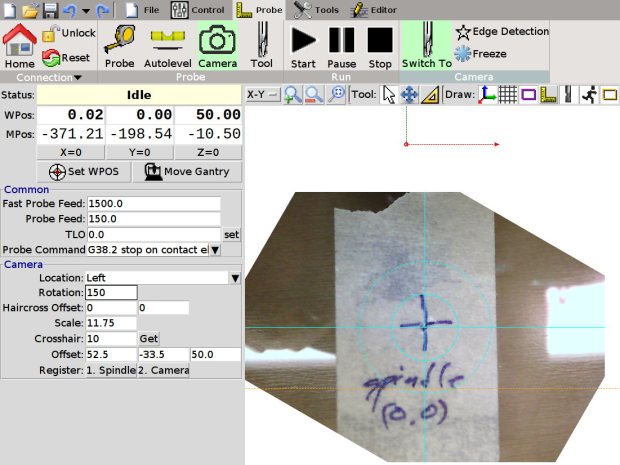Edit the camera Scale field
Viewport: 620px width, 465px height.
(111, 323)
